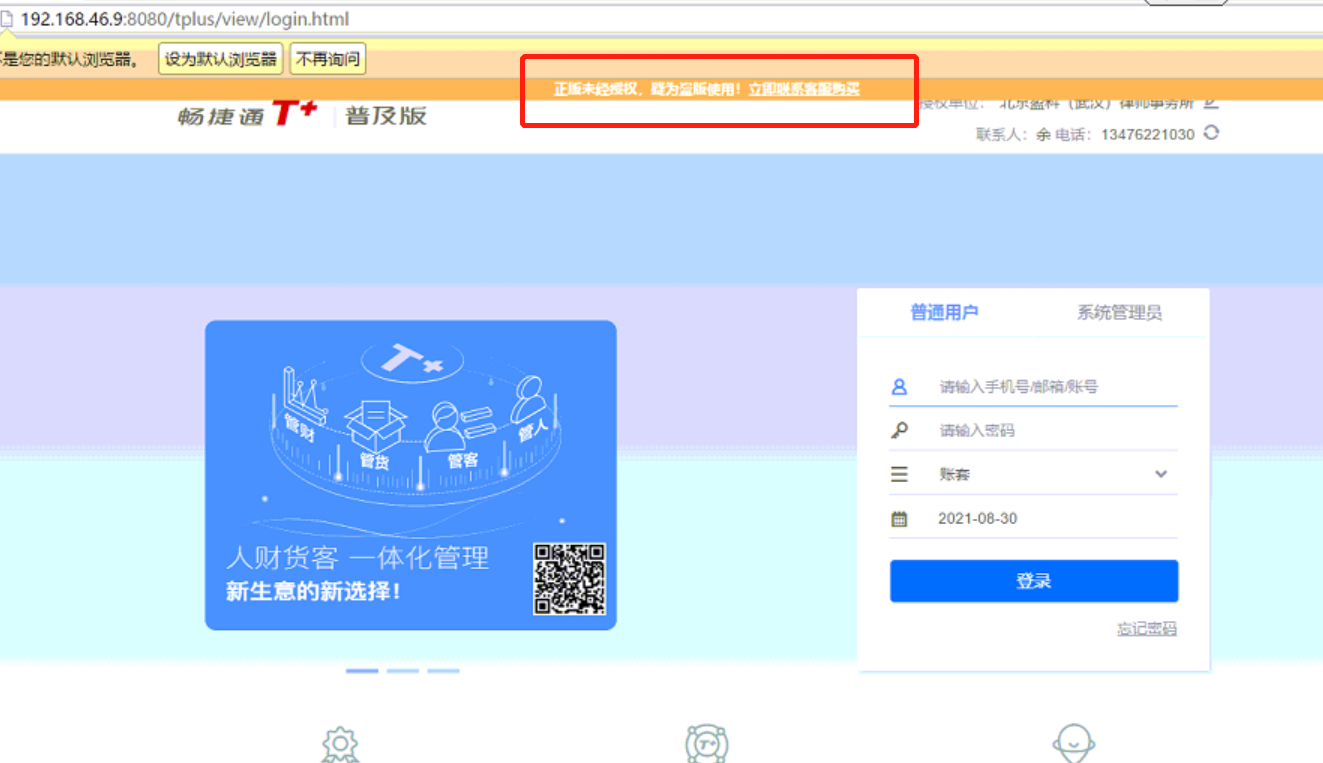Click the 联系人：余 电话：13476221030 text
This screenshot has width=1323, height=763.
pos(1085,134)
